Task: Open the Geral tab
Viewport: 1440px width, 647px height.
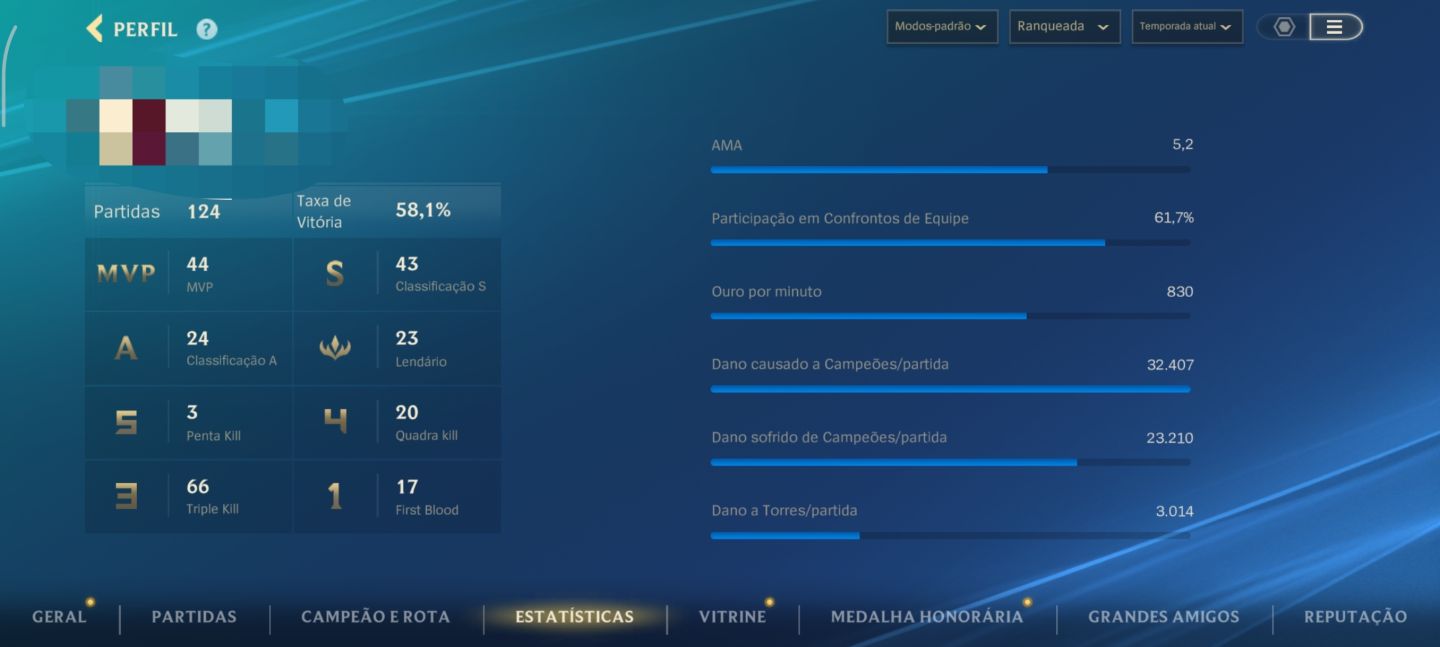Action: coord(59,617)
